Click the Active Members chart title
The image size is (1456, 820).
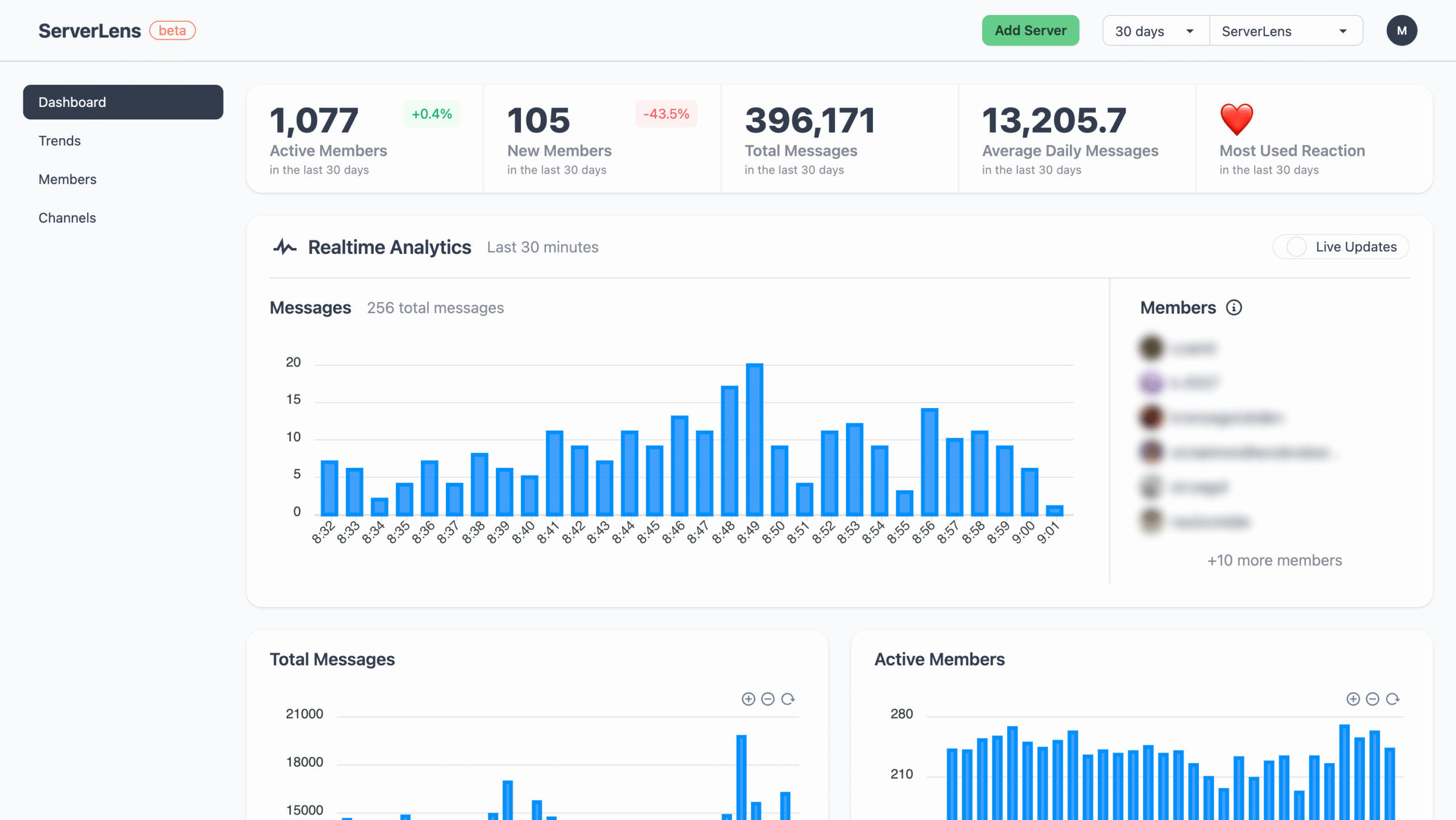click(x=940, y=660)
